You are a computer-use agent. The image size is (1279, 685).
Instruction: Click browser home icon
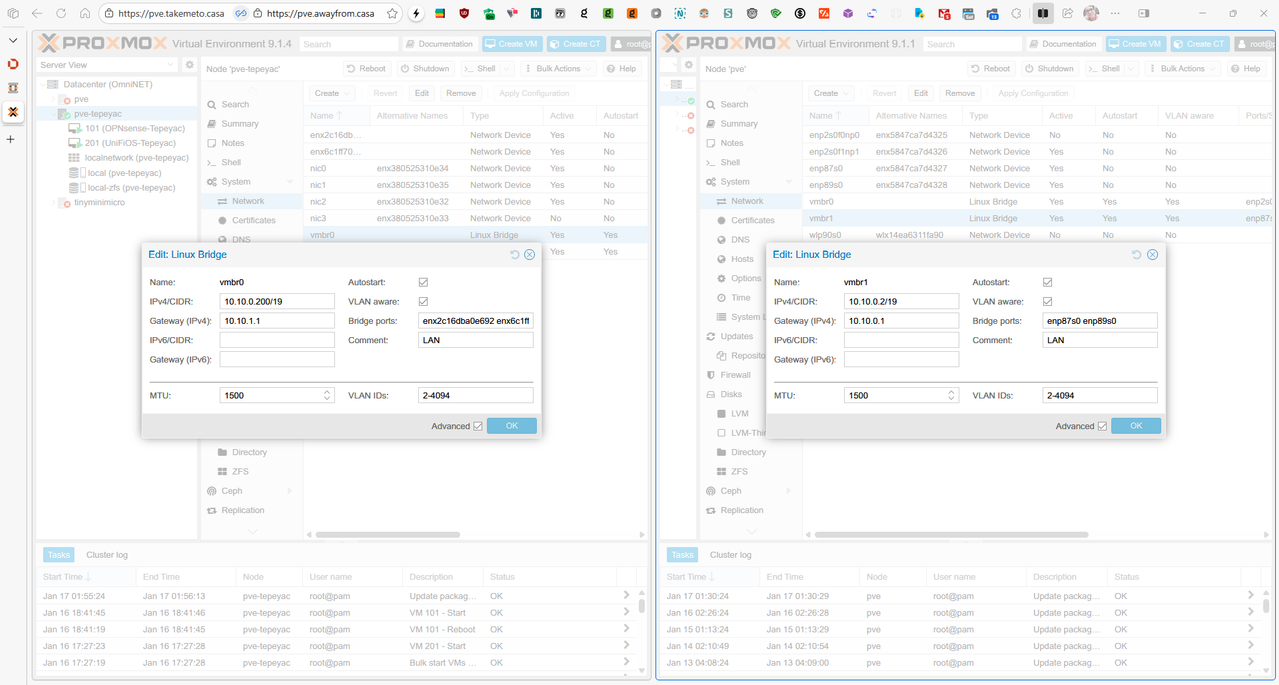click(85, 14)
